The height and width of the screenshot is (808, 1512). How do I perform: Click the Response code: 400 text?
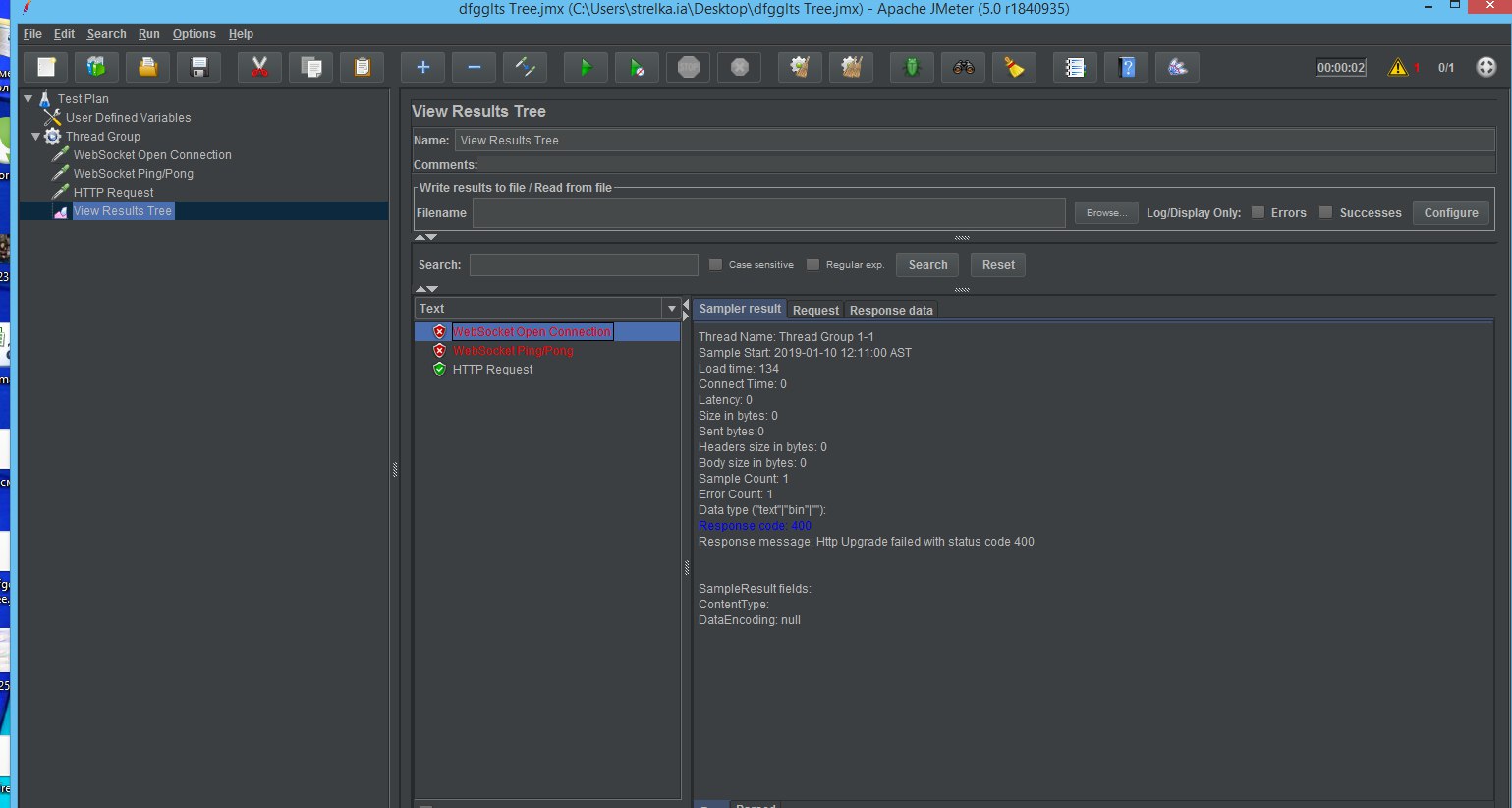[x=755, y=526]
